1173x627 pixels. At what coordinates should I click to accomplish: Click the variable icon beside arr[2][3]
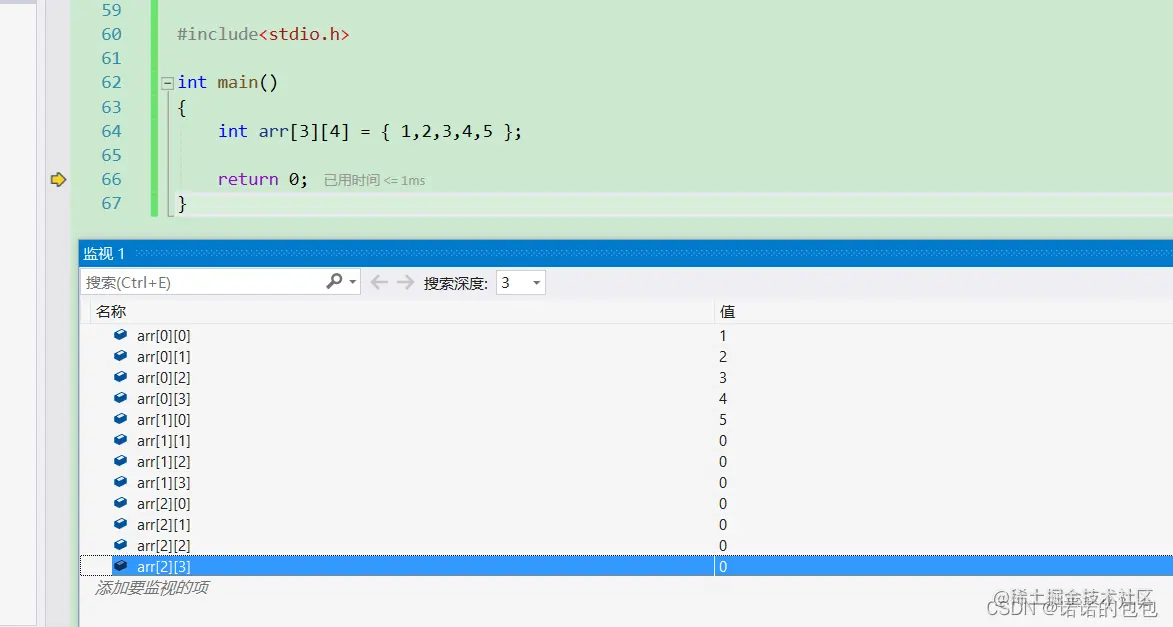[120, 566]
